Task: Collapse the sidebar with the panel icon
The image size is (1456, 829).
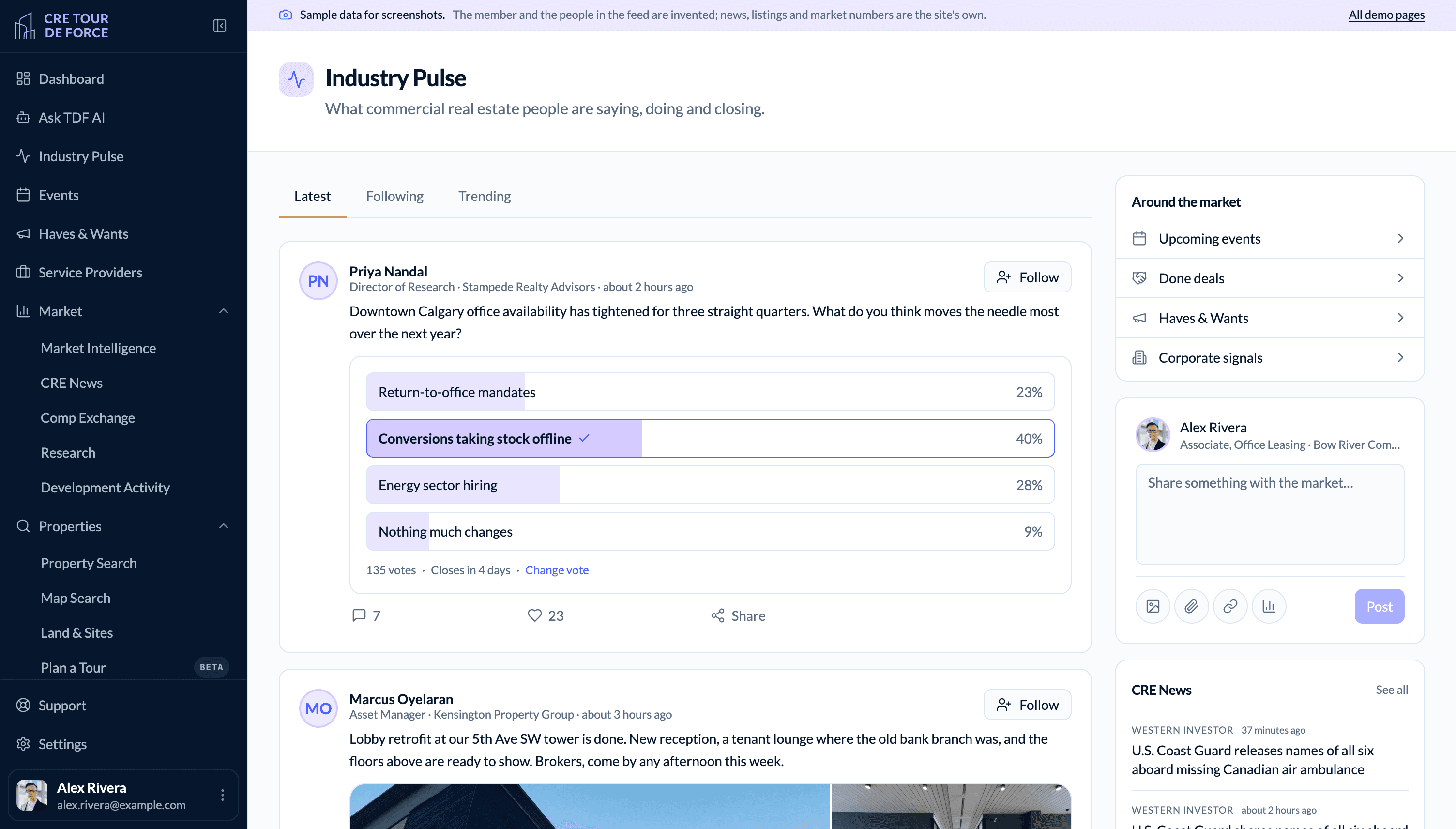Action: tap(220, 26)
